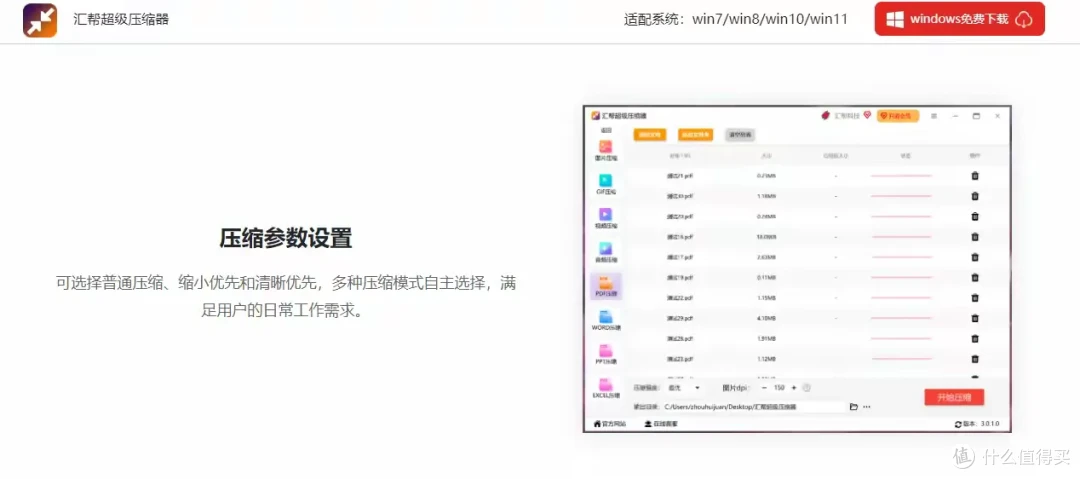Viewport: 1080px width, 479px height.
Task: Delete the 2.63MB file with its trash icon
Action: 975,257
